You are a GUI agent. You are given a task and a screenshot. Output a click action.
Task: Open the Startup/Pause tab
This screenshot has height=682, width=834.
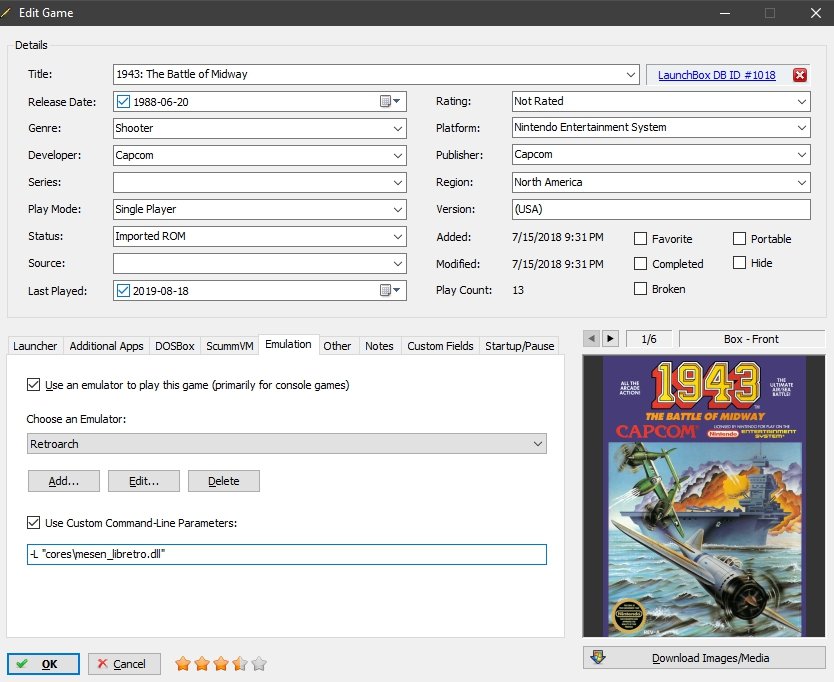point(520,346)
